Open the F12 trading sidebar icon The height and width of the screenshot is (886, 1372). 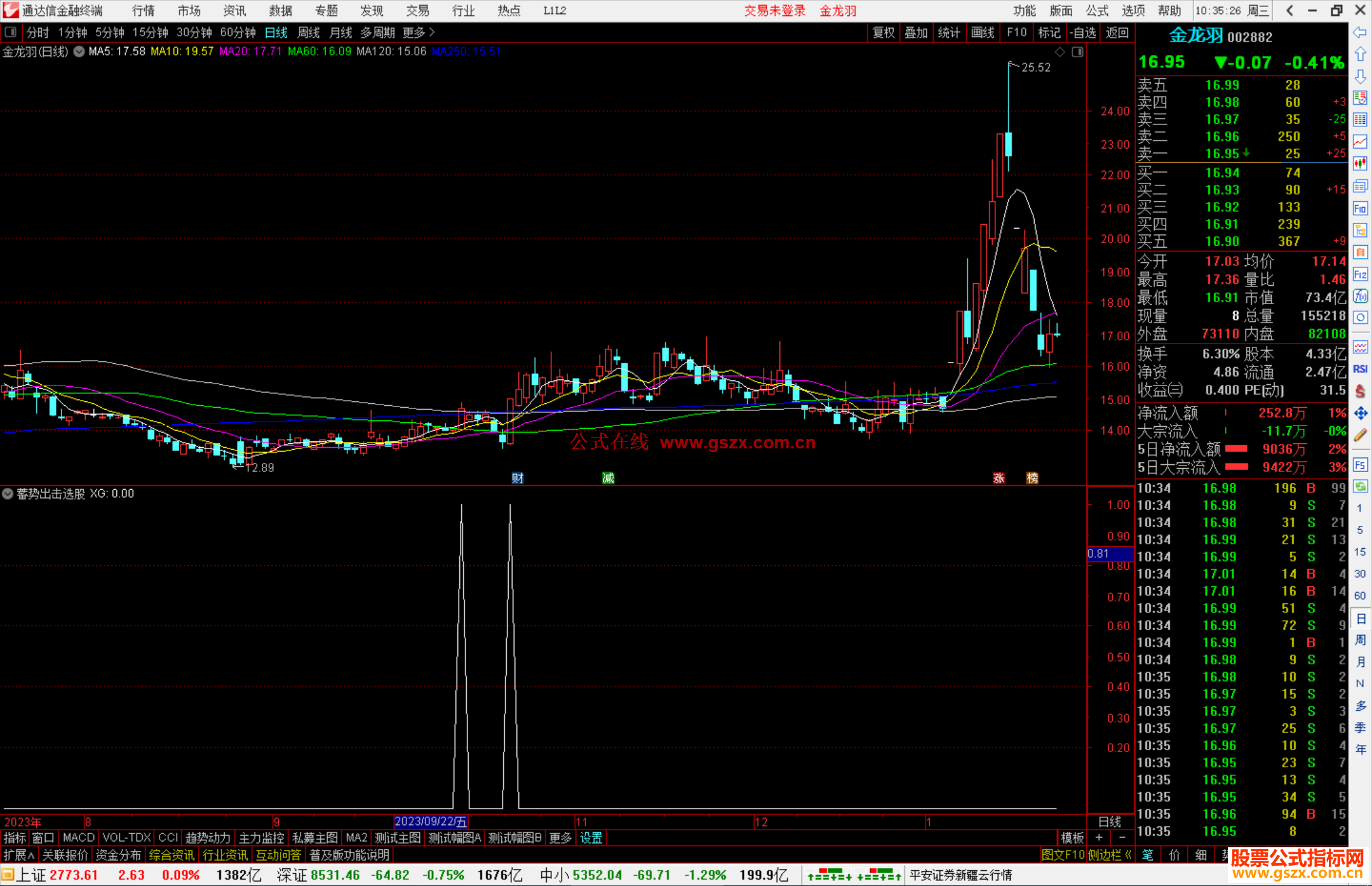tap(1360, 274)
